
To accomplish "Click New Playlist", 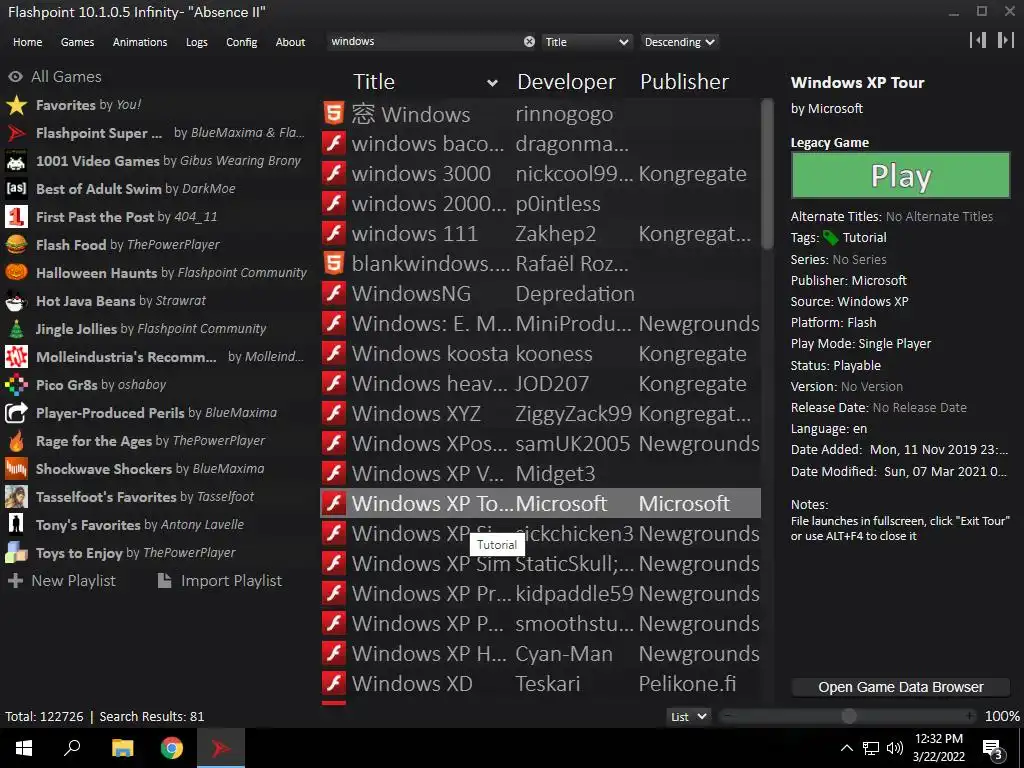I will (x=61, y=581).
